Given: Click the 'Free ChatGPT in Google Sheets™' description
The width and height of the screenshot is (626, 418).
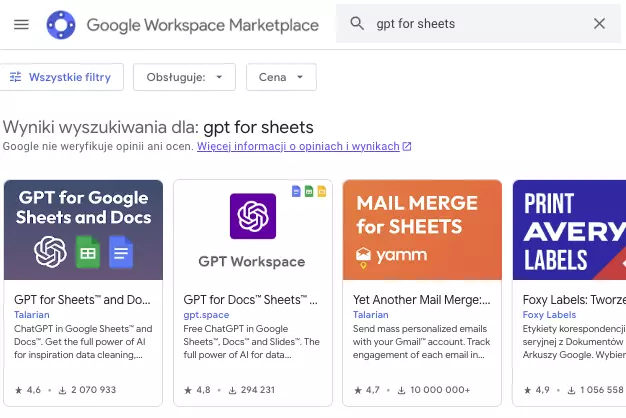Looking at the screenshot, I should pos(252,342).
